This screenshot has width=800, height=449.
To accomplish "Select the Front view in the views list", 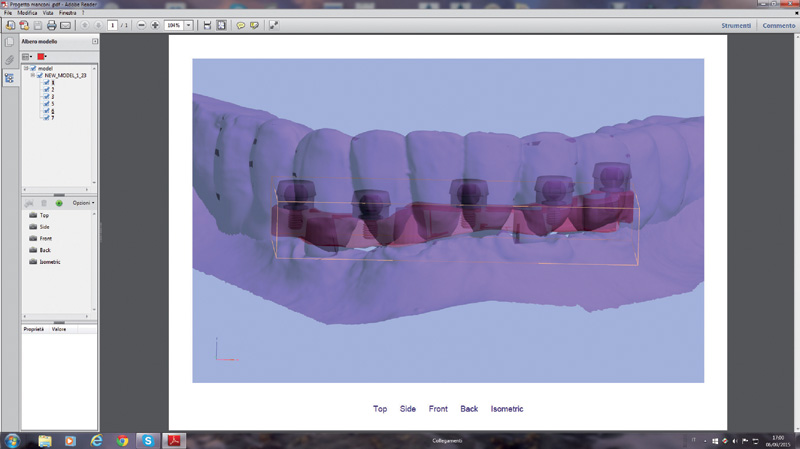I will tap(45, 238).
